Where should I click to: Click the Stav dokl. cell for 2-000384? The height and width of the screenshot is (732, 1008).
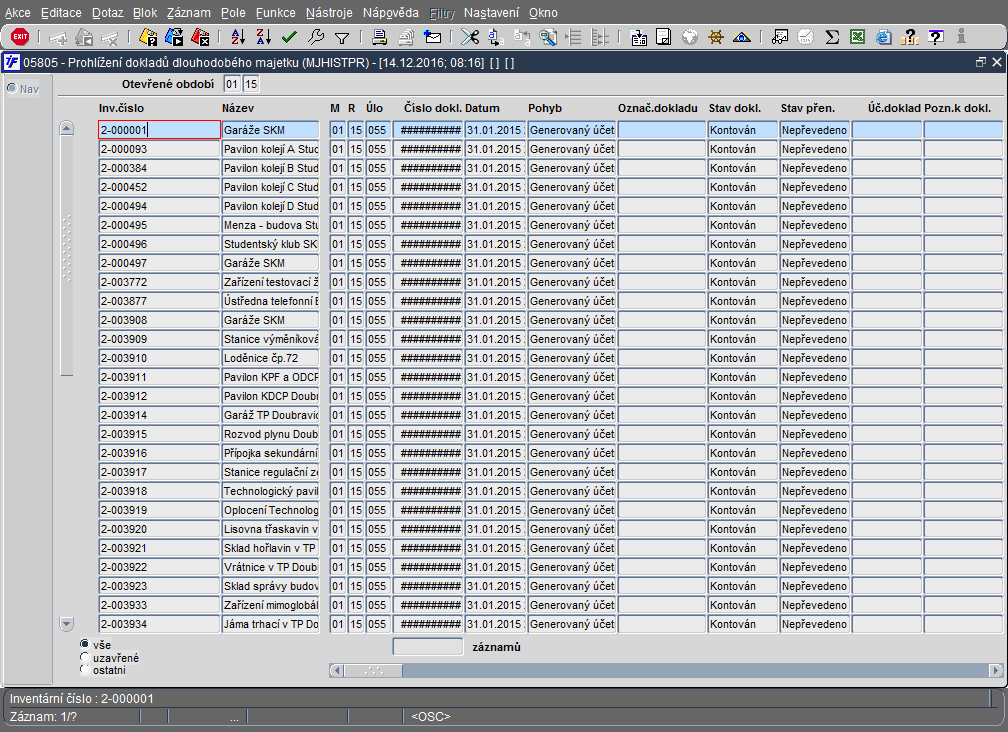[x=742, y=168]
